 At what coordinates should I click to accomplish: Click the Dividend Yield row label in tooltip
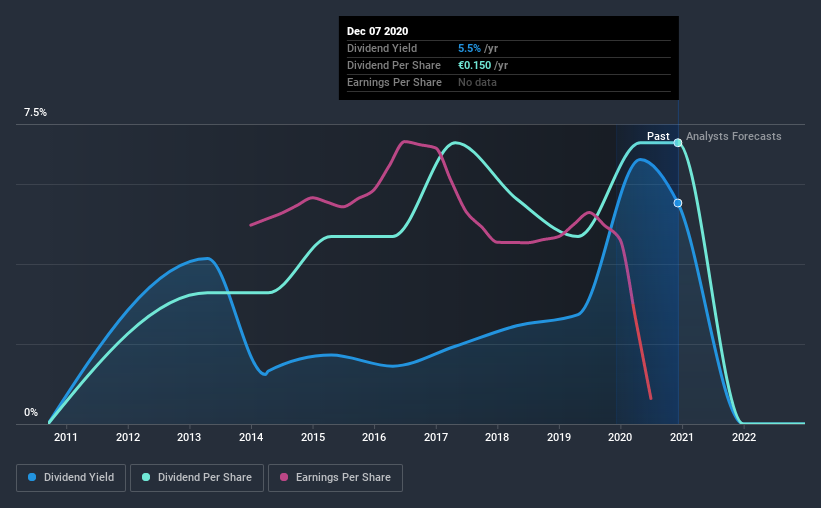click(382, 48)
